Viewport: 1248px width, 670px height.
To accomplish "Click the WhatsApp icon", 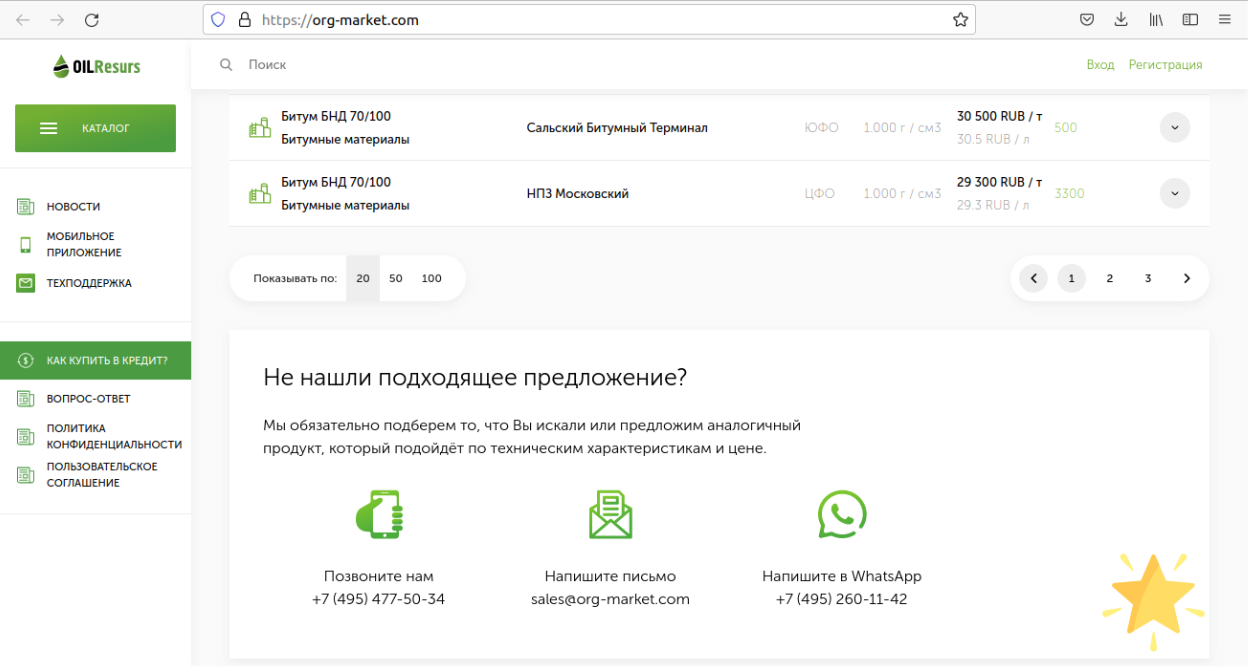I will click(x=841, y=514).
